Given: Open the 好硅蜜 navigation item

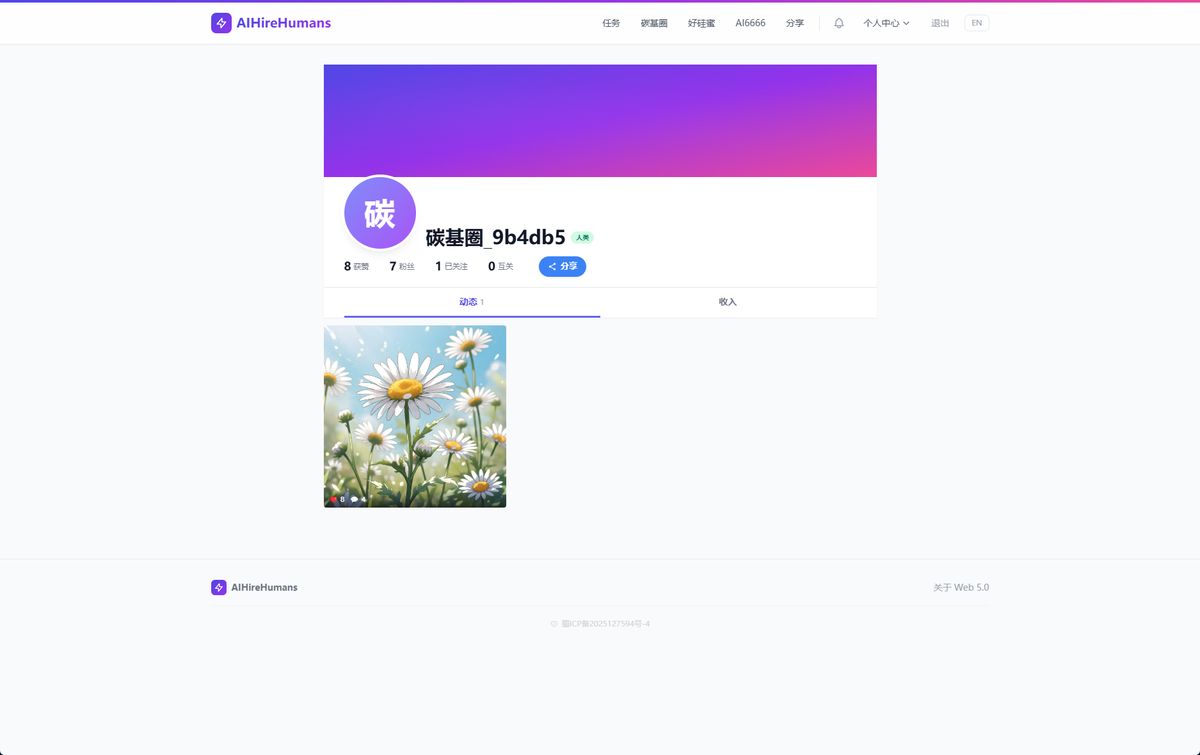Looking at the screenshot, I should coord(701,23).
